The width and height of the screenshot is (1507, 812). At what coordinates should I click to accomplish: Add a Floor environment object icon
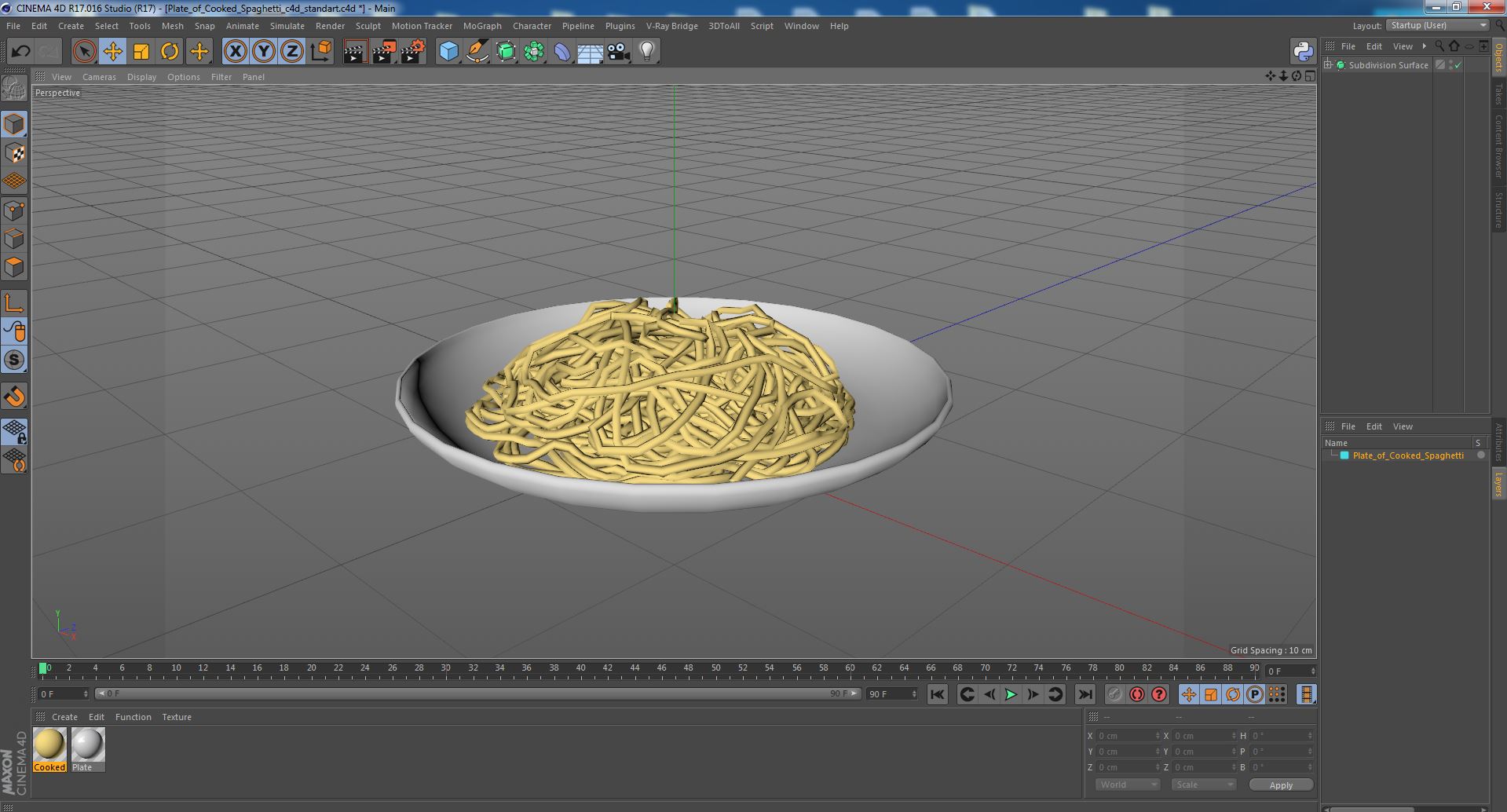click(590, 52)
